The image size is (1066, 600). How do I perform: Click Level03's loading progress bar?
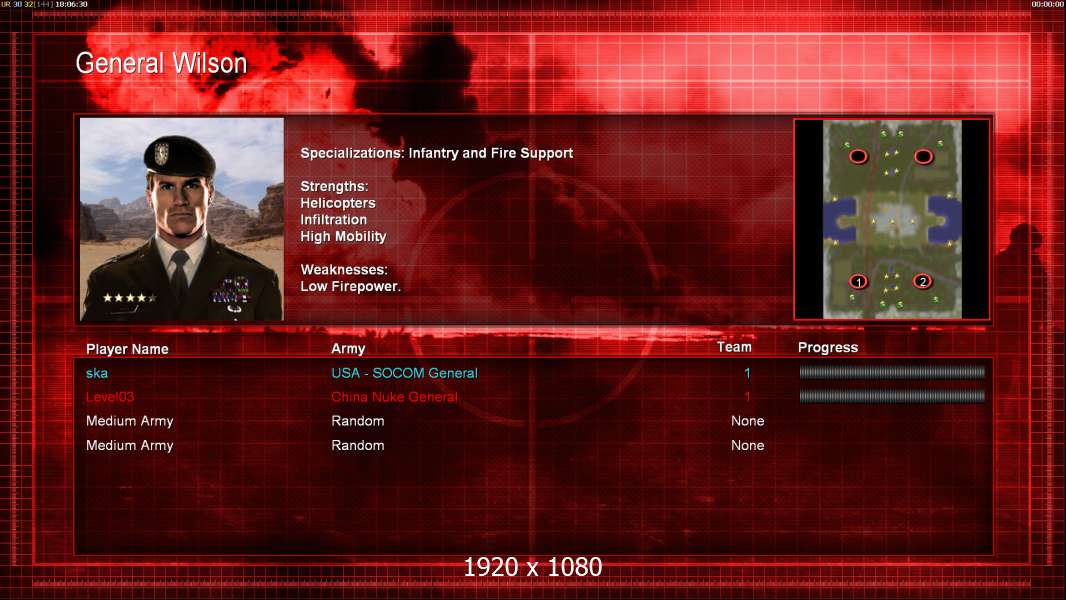tap(892, 396)
